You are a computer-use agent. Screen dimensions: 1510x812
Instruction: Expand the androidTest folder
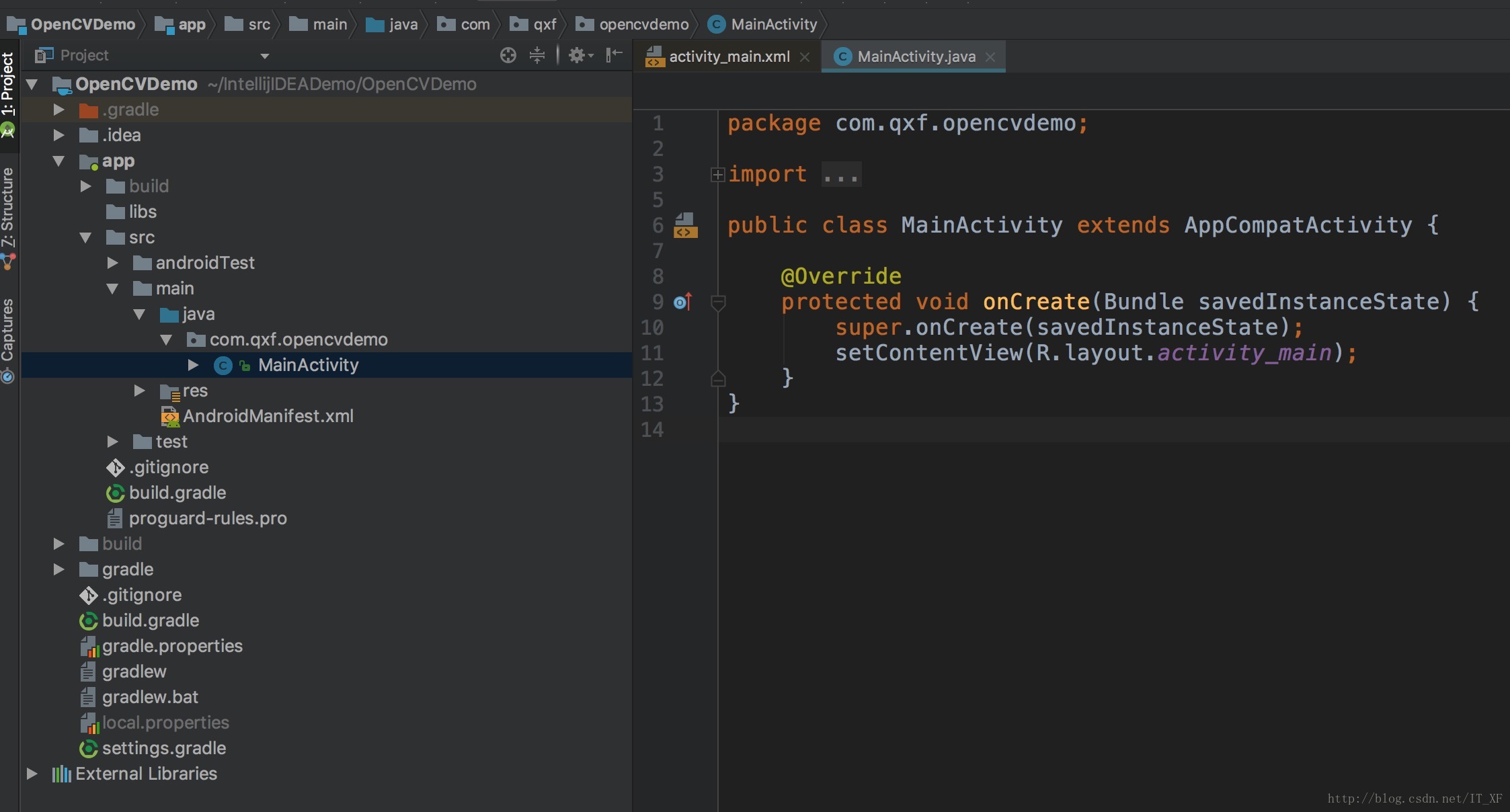pyautogui.click(x=113, y=263)
